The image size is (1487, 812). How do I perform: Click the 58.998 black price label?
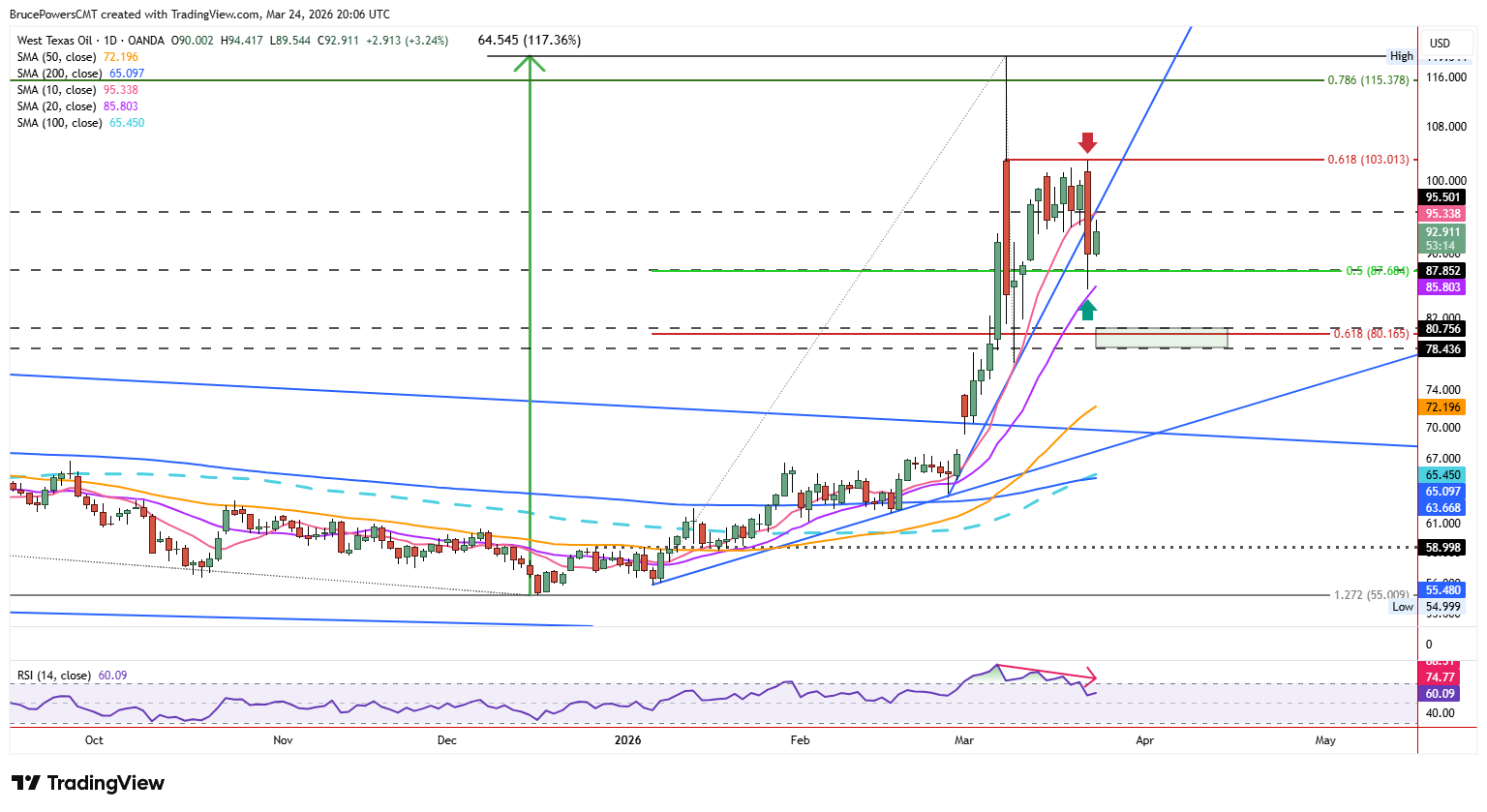(1442, 548)
